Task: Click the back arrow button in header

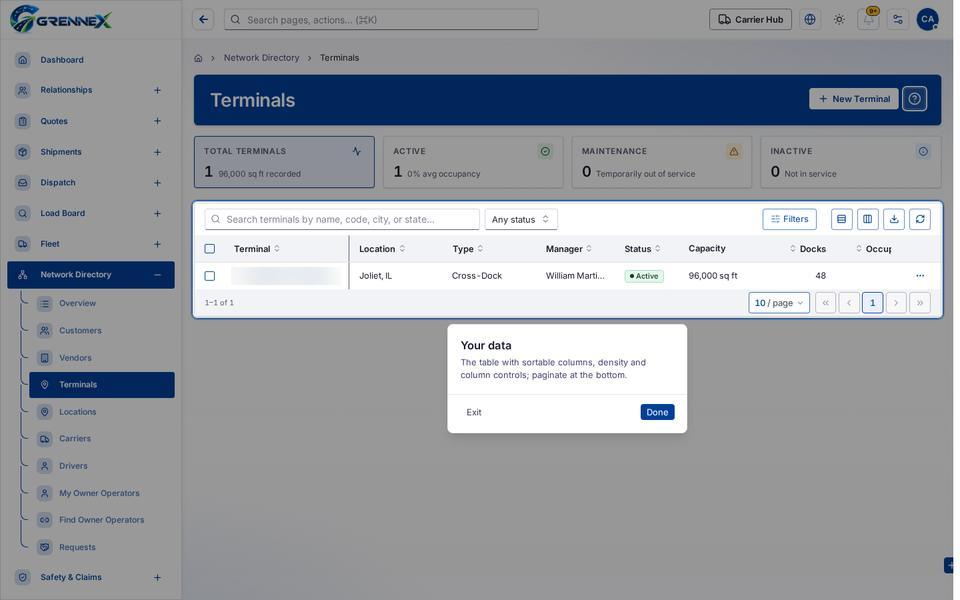Action: [203, 20]
